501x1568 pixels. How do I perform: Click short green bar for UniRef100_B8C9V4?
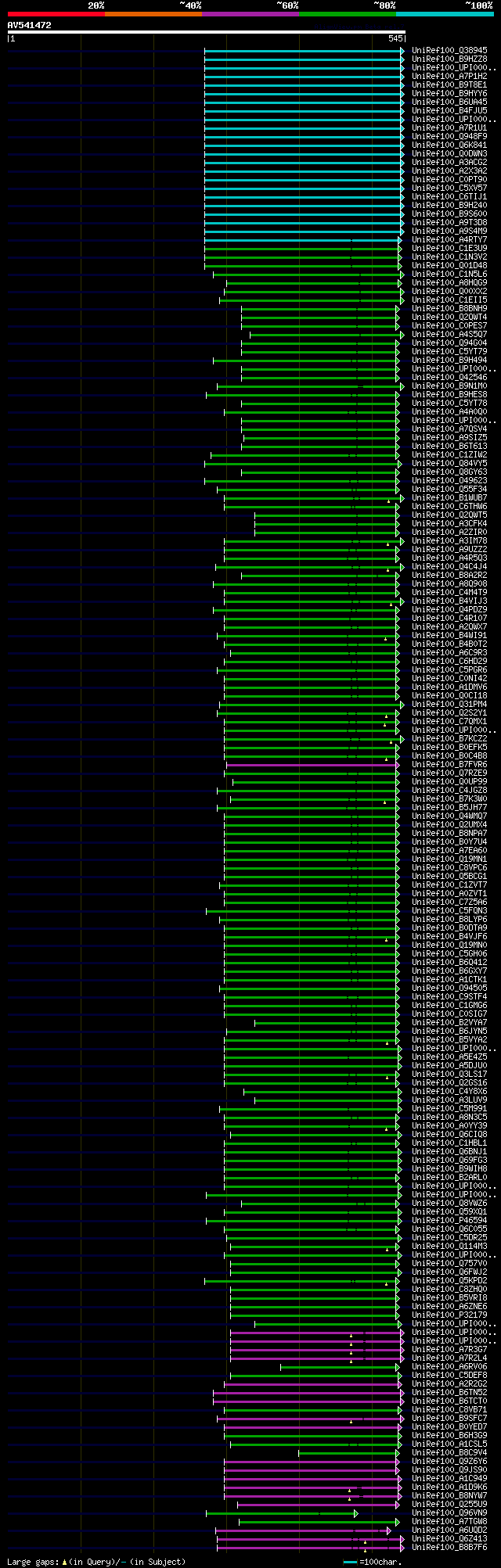[x=349, y=1453]
